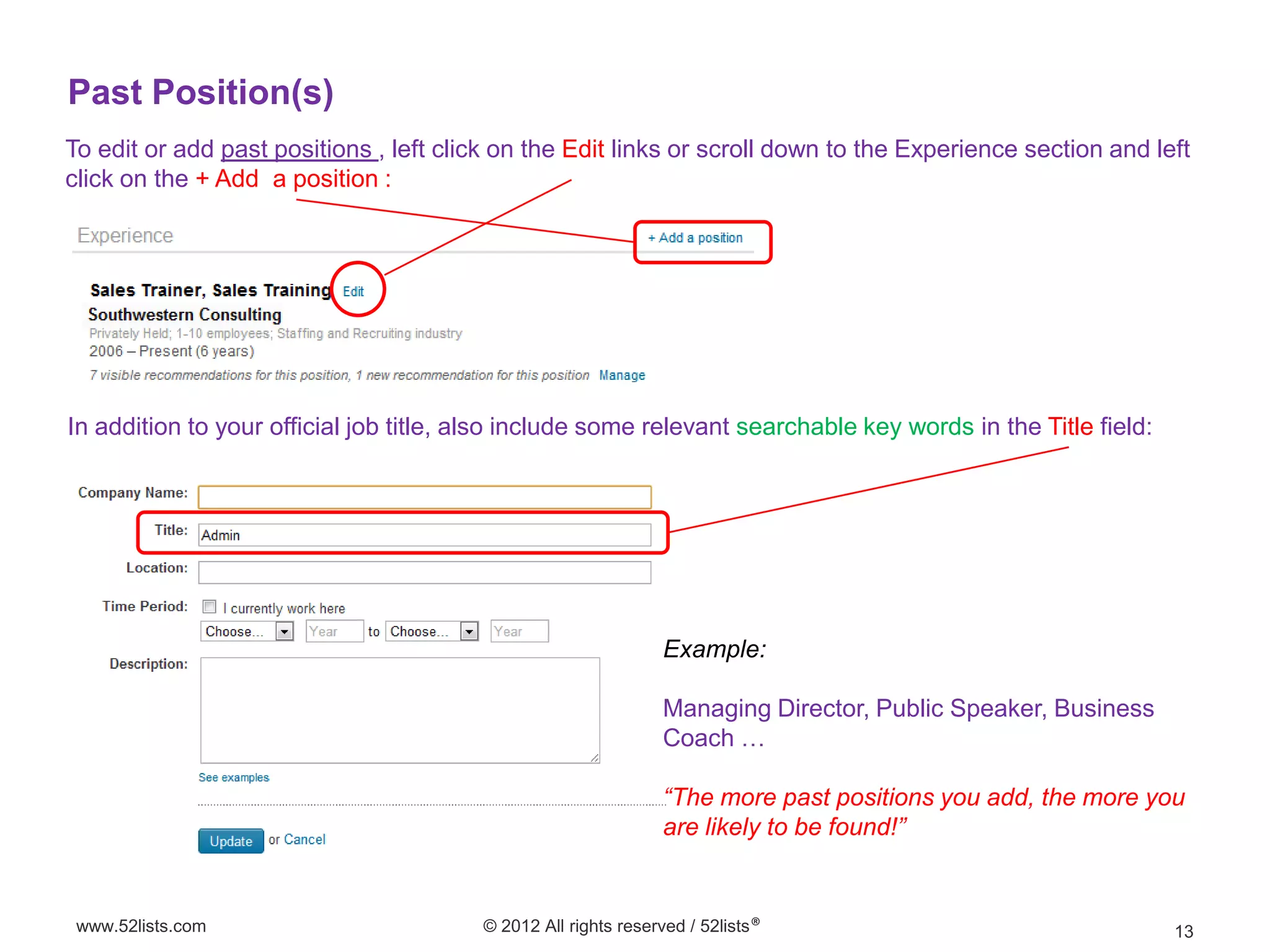Click the 'Sales Trainer, Sales Training' title
Viewport: 1270px width, 952px height.
click(x=210, y=290)
